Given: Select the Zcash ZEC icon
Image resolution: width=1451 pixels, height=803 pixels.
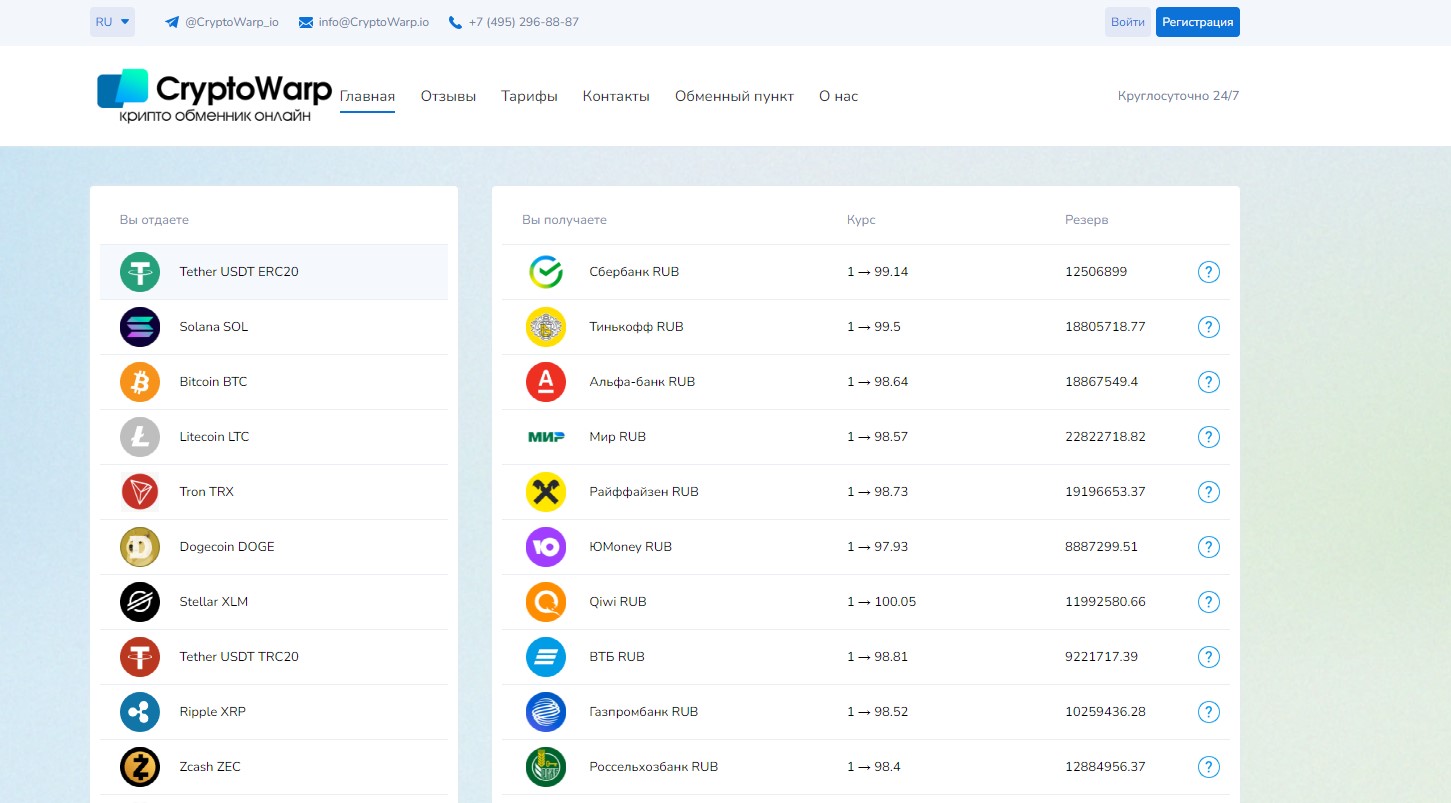Looking at the screenshot, I should click(x=140, y=767).
